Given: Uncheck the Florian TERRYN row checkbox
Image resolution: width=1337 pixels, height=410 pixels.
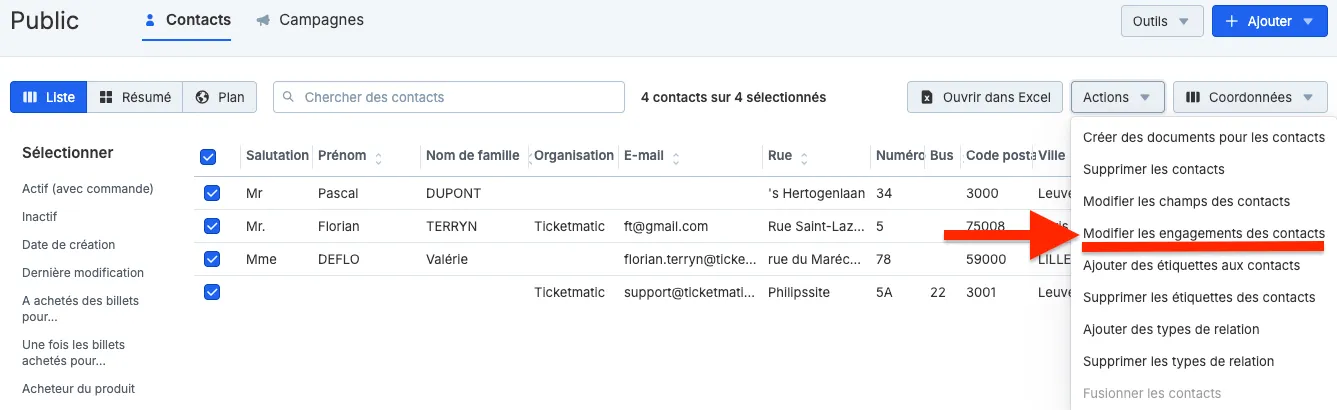Looking at the screenshot, I should coord(212,226).
